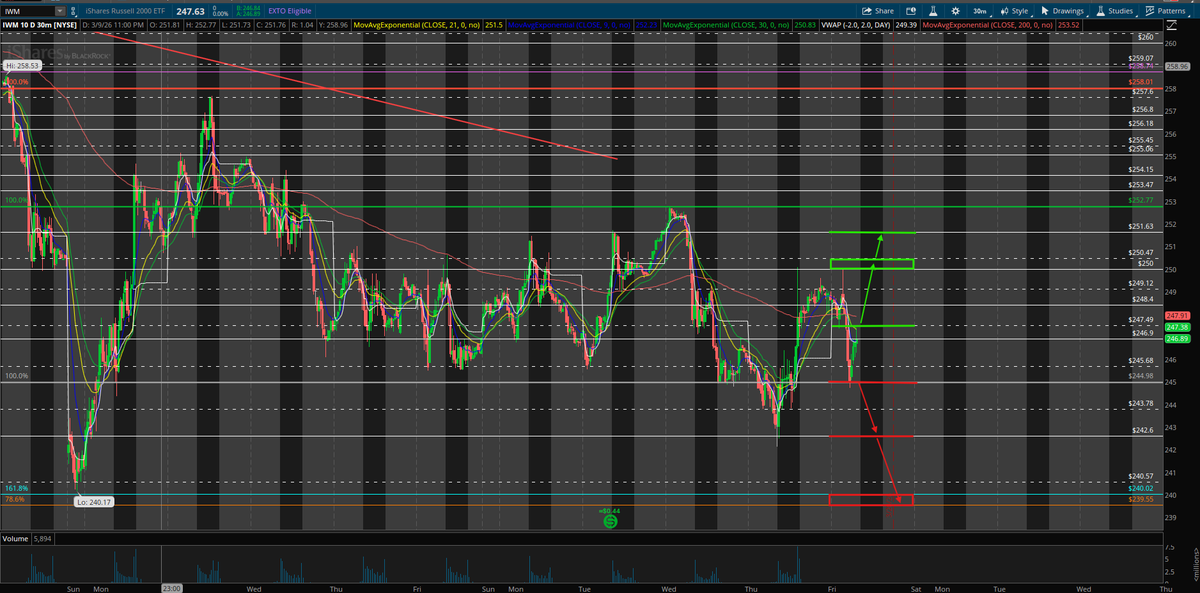1200x593 pixels.
Task: Open the Drawings menu
Action: pos(1063,10)
